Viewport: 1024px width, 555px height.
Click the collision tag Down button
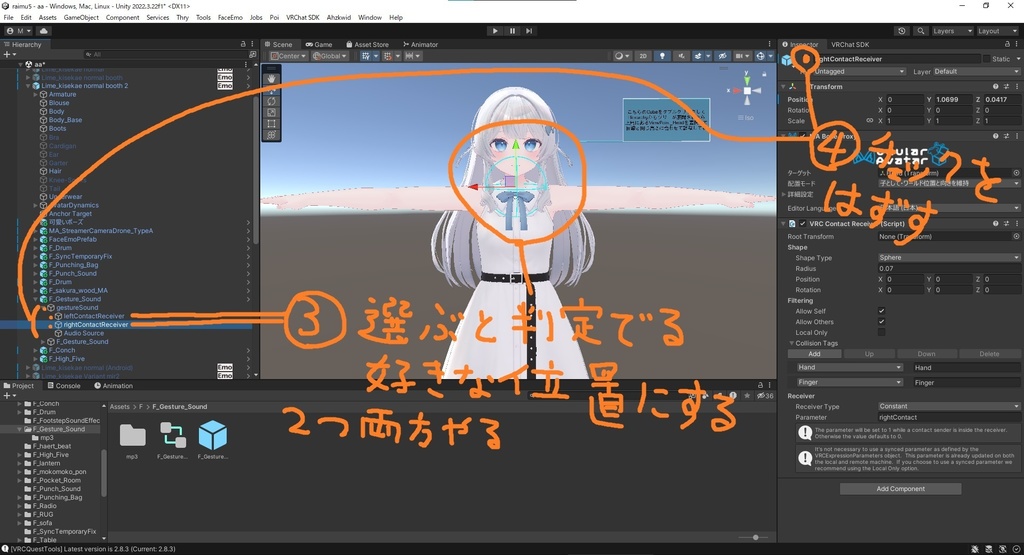[926, 354]
